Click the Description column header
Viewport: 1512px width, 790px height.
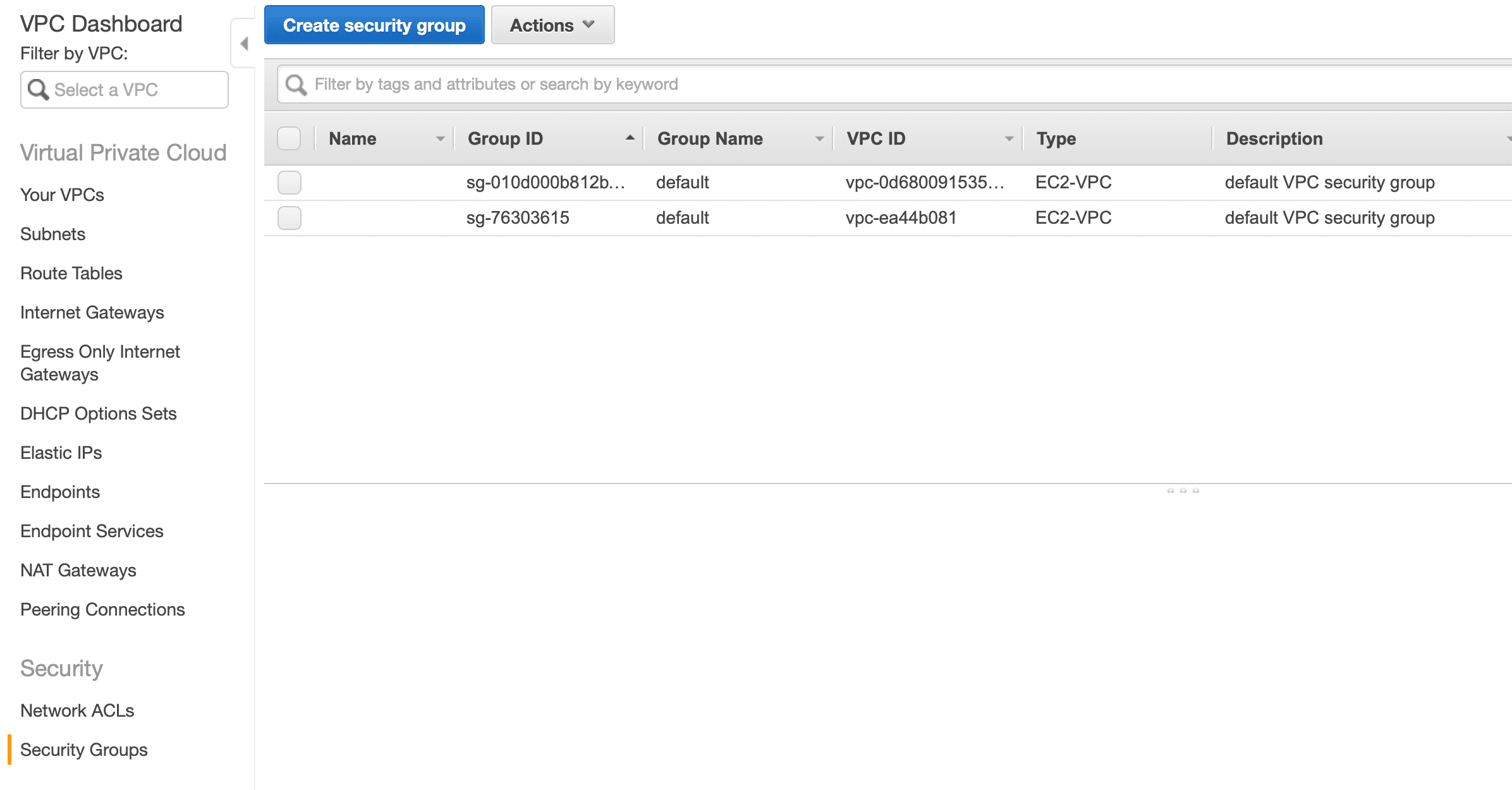(x=1274, y=138)
